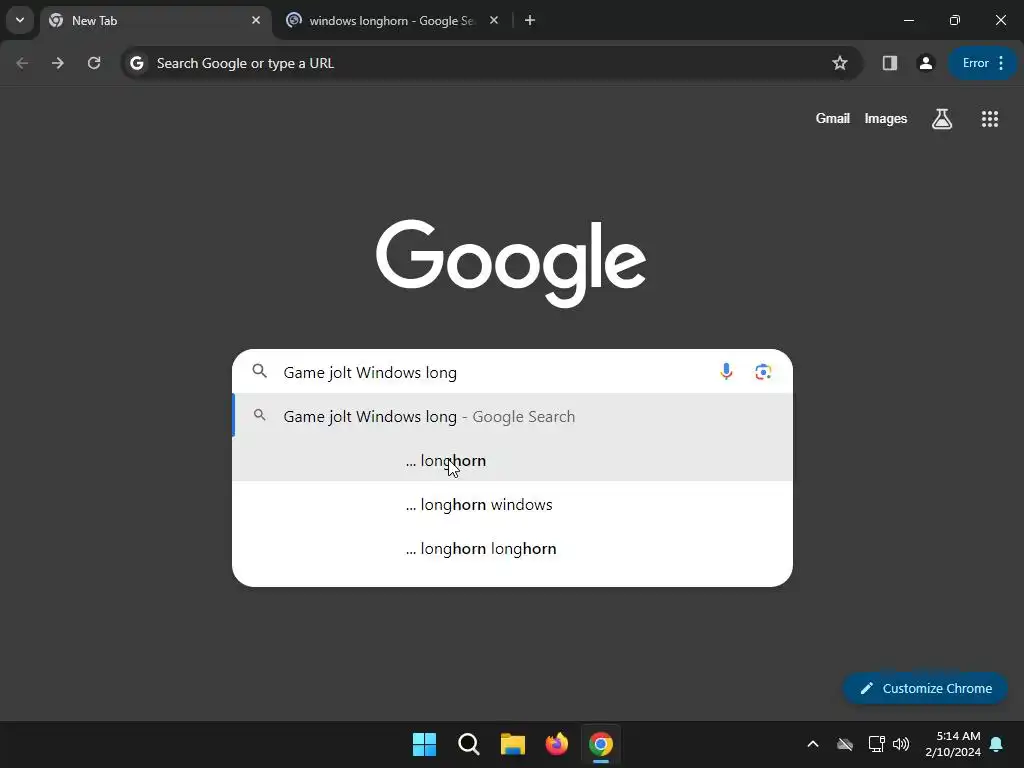Start voice search with the microphone
1024x768 pixels.
click(726, 372)
